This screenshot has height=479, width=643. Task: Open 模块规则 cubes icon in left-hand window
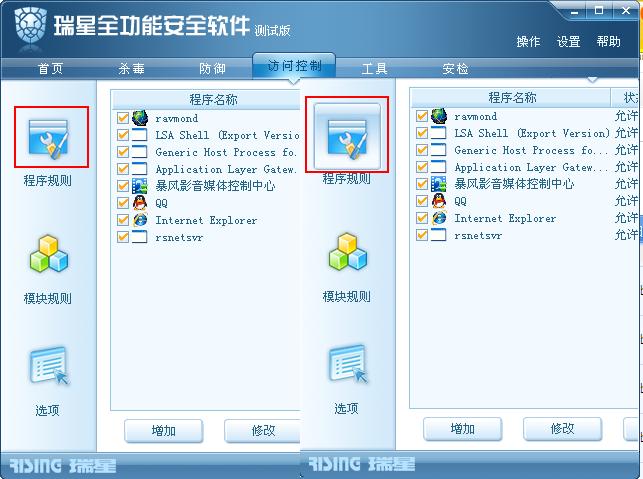tap(48, 254)
